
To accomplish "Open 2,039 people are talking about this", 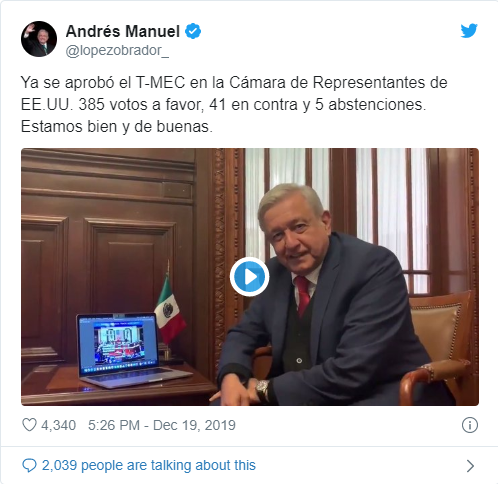I will (x=149, y=465).
